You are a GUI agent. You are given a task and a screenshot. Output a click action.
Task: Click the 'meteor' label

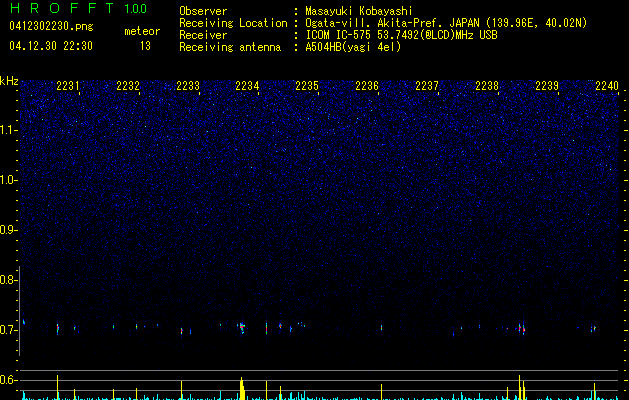click(x=142, y=31)
